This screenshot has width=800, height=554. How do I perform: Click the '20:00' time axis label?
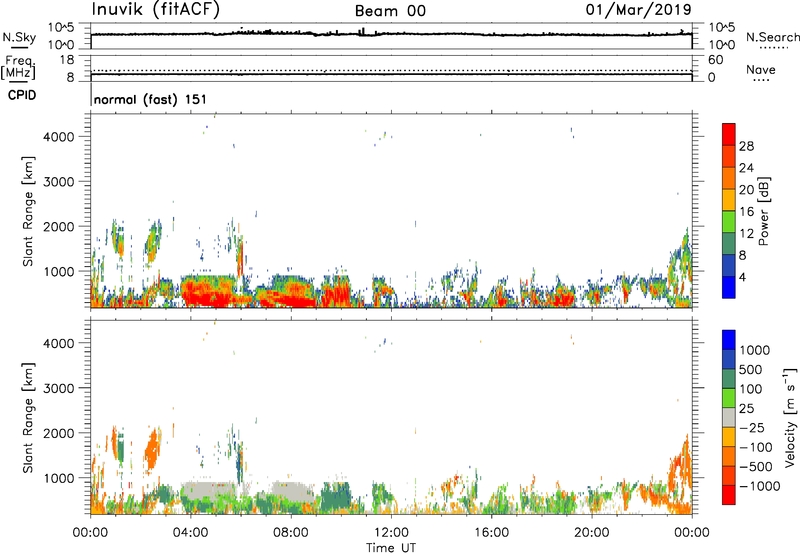591,533
